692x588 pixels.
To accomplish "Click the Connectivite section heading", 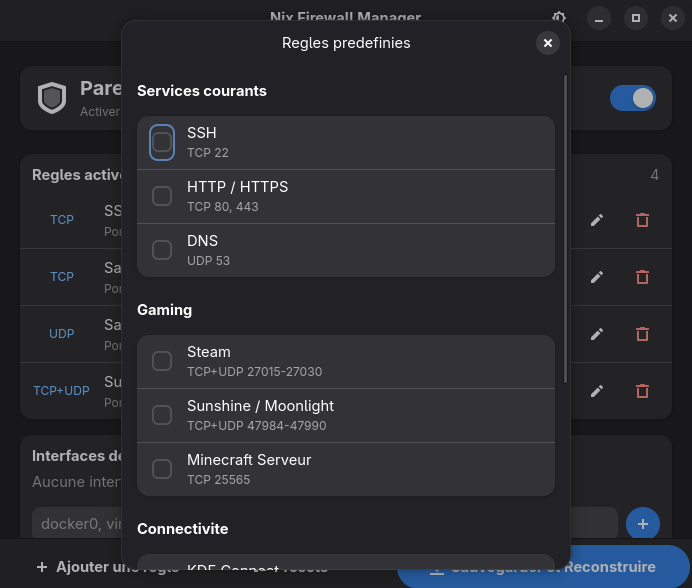I will tap(183, 529).
